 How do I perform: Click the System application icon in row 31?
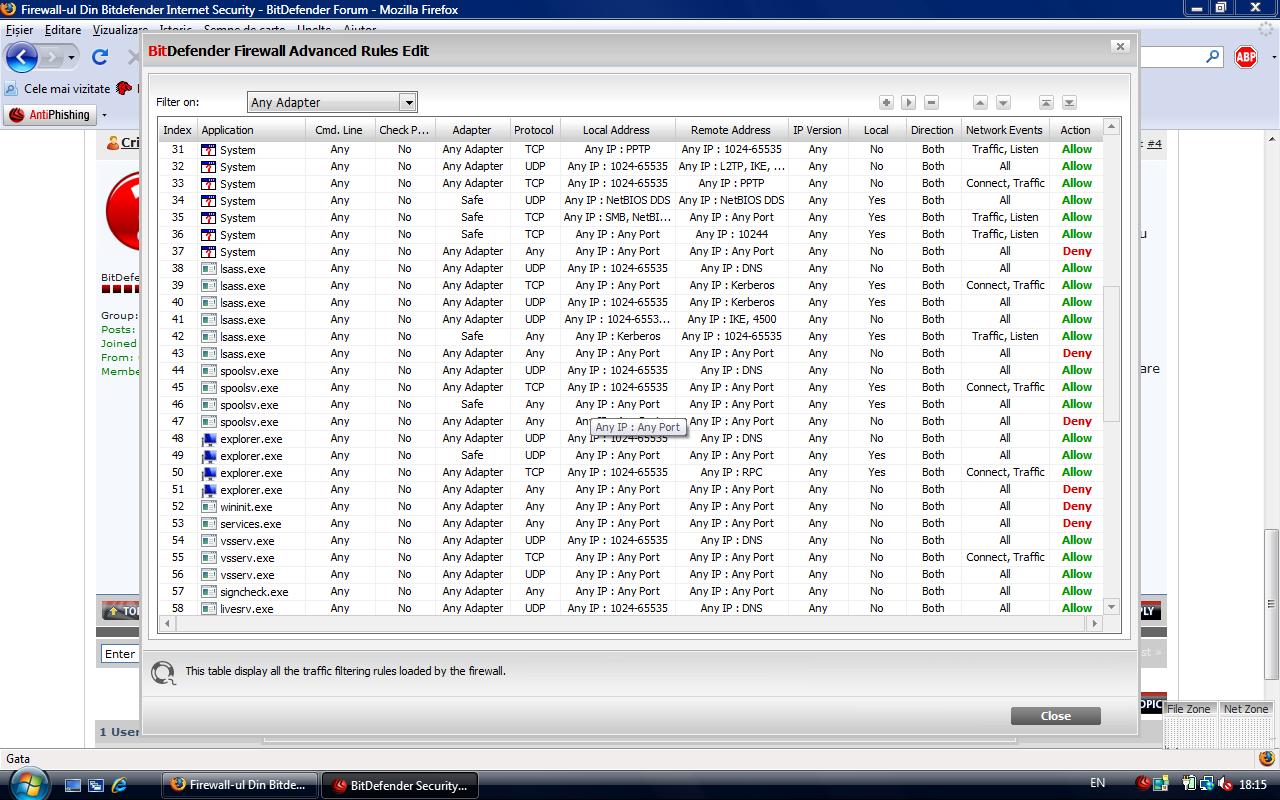tap(209, 150)
